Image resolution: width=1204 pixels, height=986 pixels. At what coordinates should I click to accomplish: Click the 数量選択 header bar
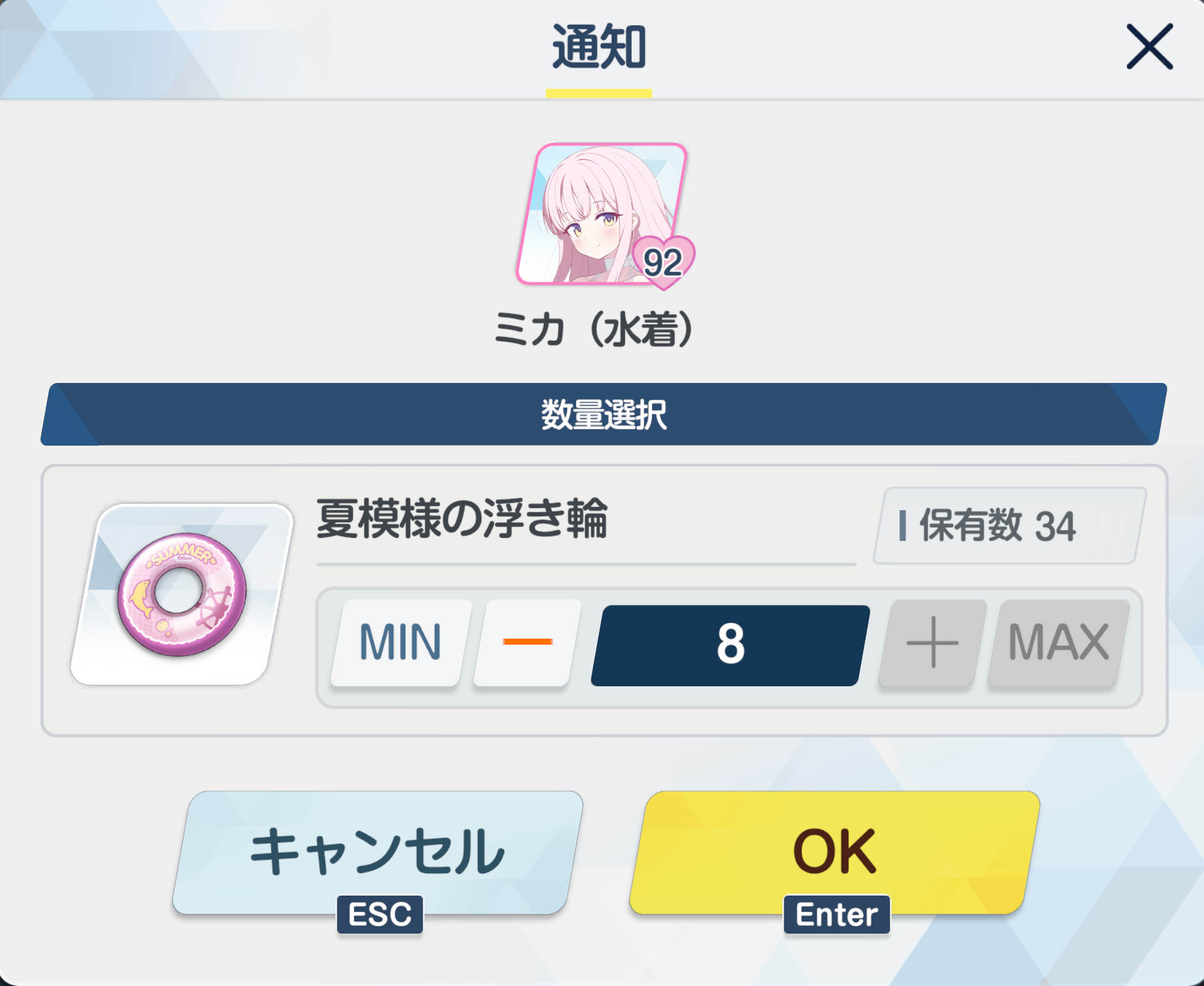[604, 414]
